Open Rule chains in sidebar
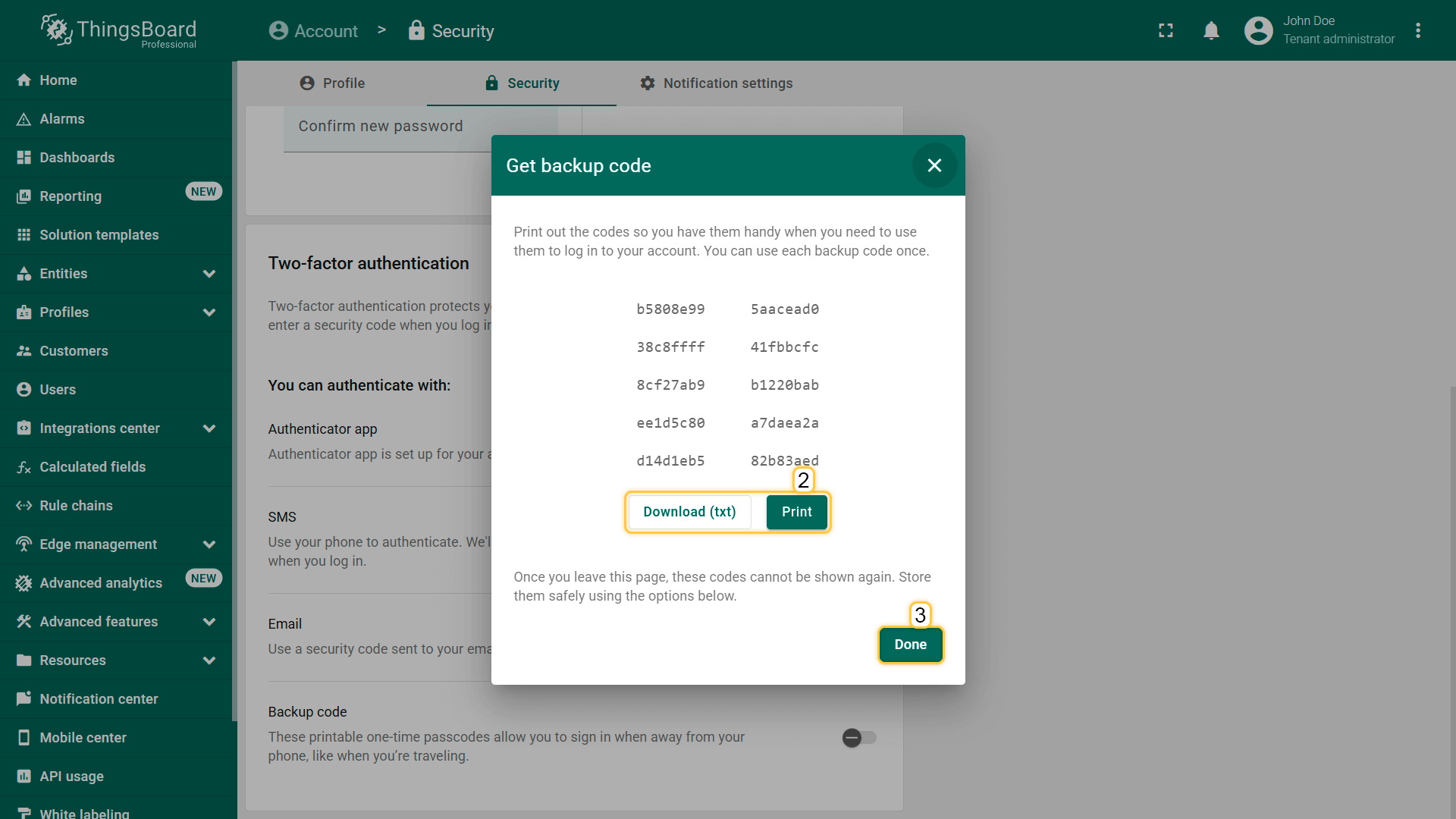The image size is (1456, 819). (76, 506)
